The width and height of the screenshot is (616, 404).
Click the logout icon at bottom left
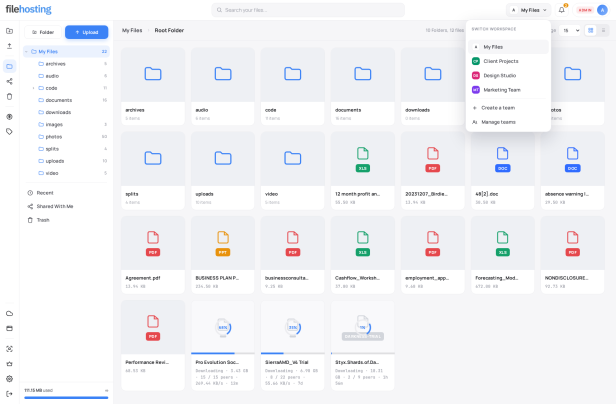click(9, 394)
